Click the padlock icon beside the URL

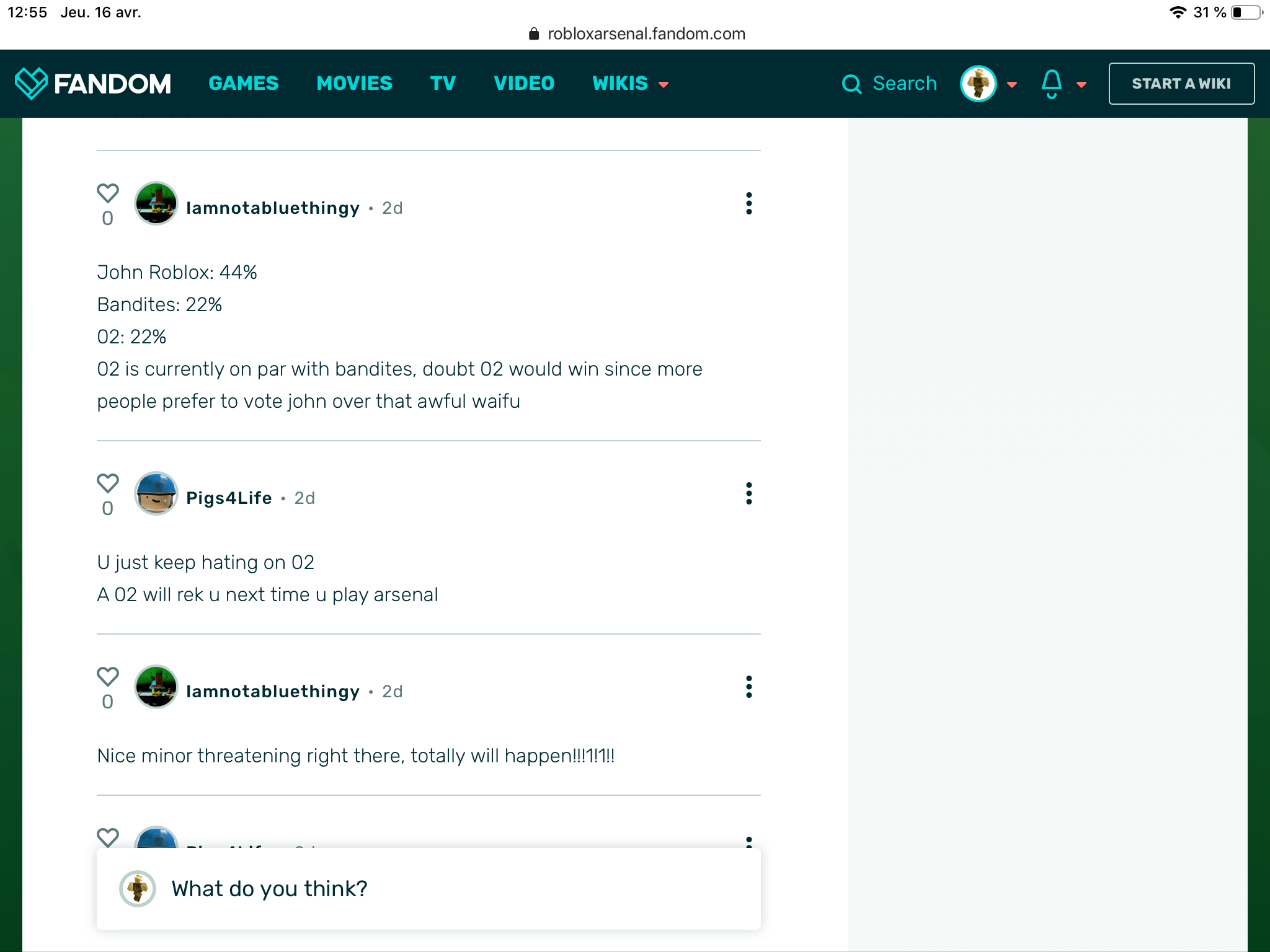tap(534, 34)
